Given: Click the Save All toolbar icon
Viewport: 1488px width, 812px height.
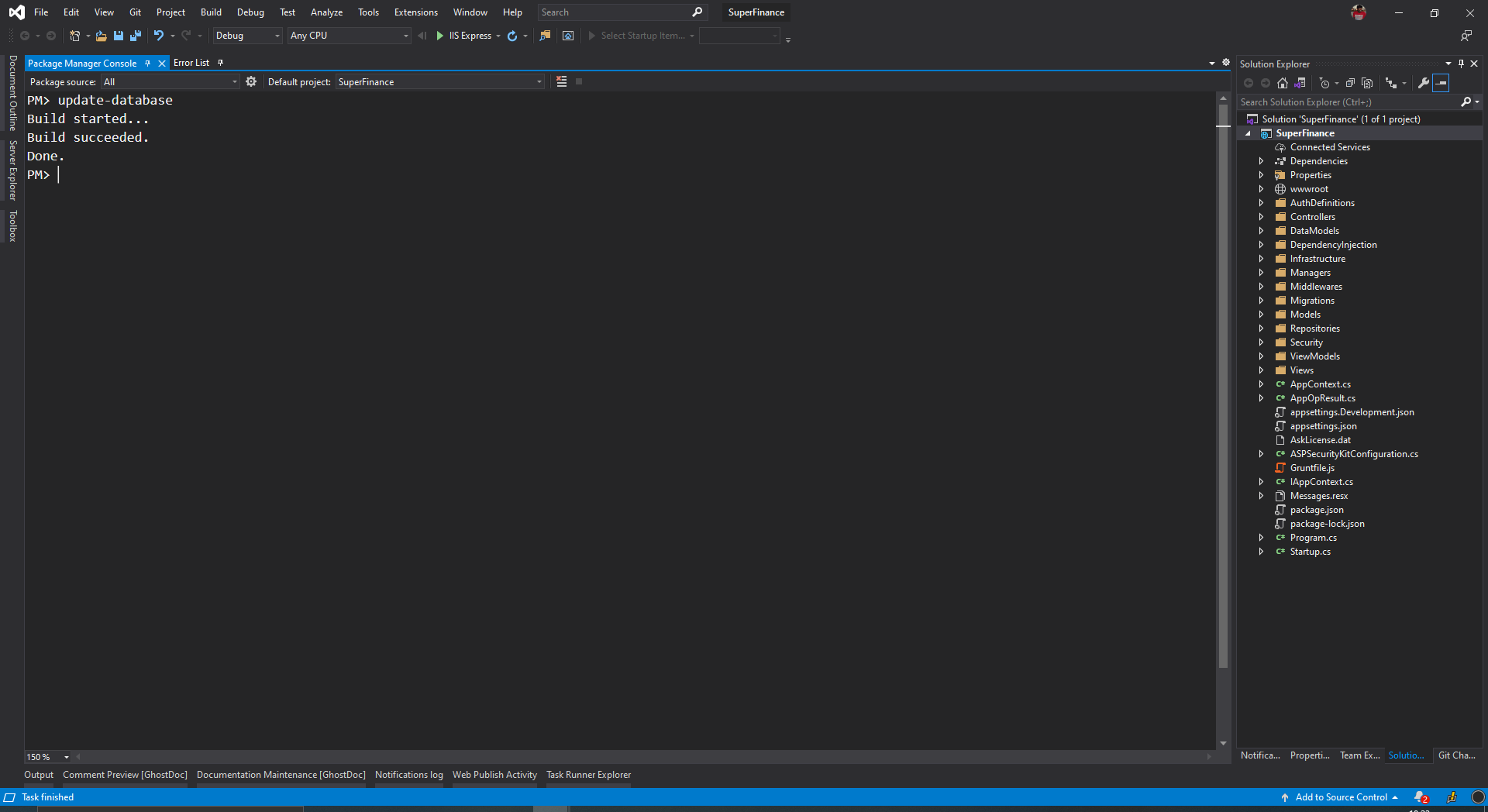Looking at the screenshot, I should [136, 36].
